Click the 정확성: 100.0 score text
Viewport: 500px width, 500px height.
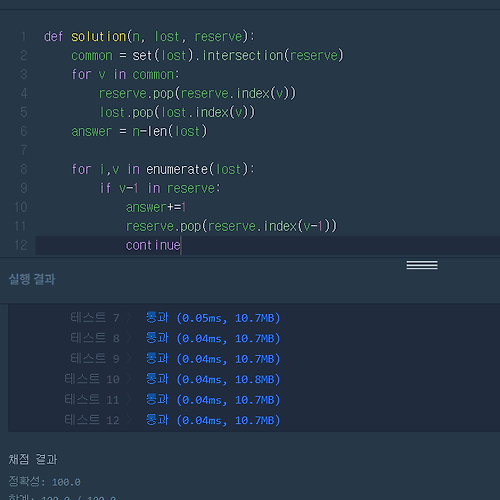tap(45, 482)
